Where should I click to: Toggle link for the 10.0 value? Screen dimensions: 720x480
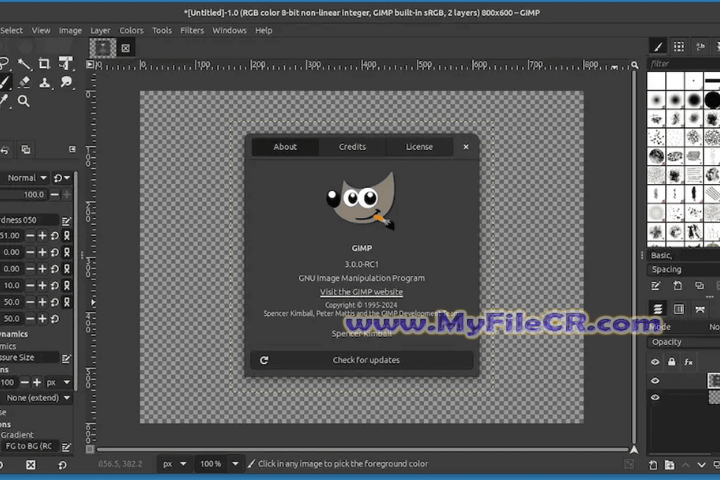point(67,285)
